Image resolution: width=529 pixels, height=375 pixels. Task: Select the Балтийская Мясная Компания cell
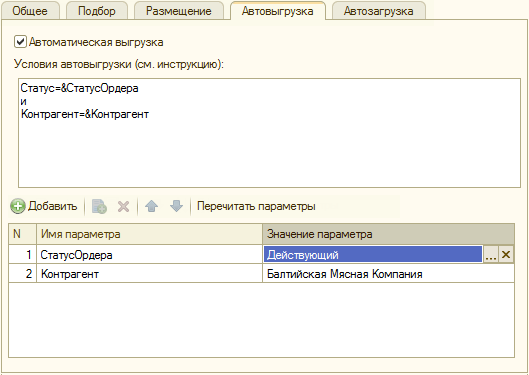pos(388,273)
